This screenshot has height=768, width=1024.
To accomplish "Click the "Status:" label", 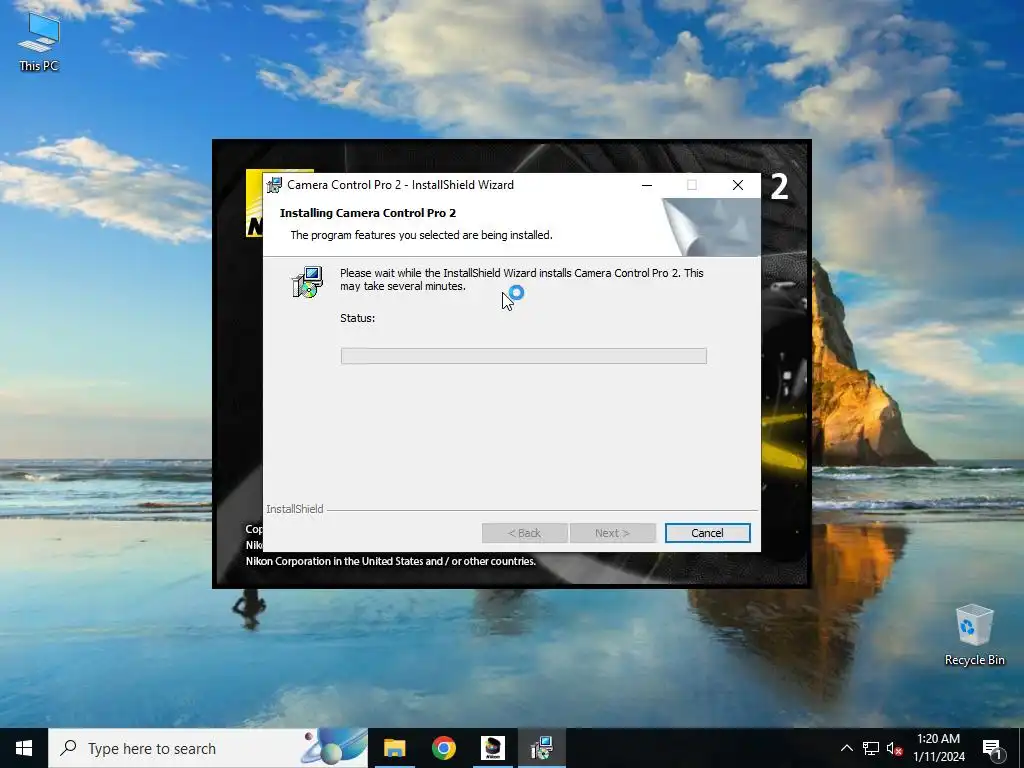I will pos(357,318).
